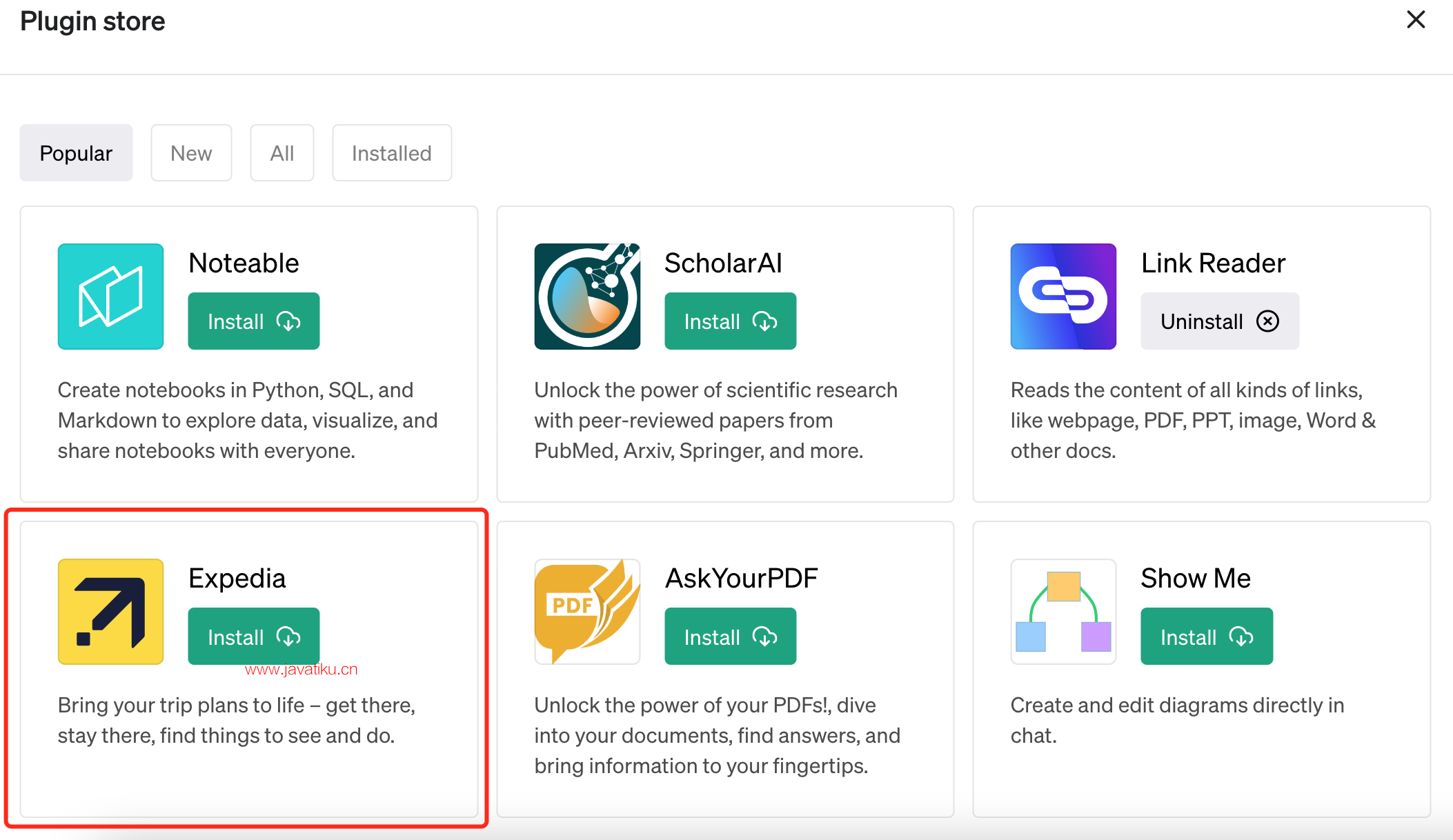Click the ScholarAI plugin title

pyautogui.click(x=723, y=263)
